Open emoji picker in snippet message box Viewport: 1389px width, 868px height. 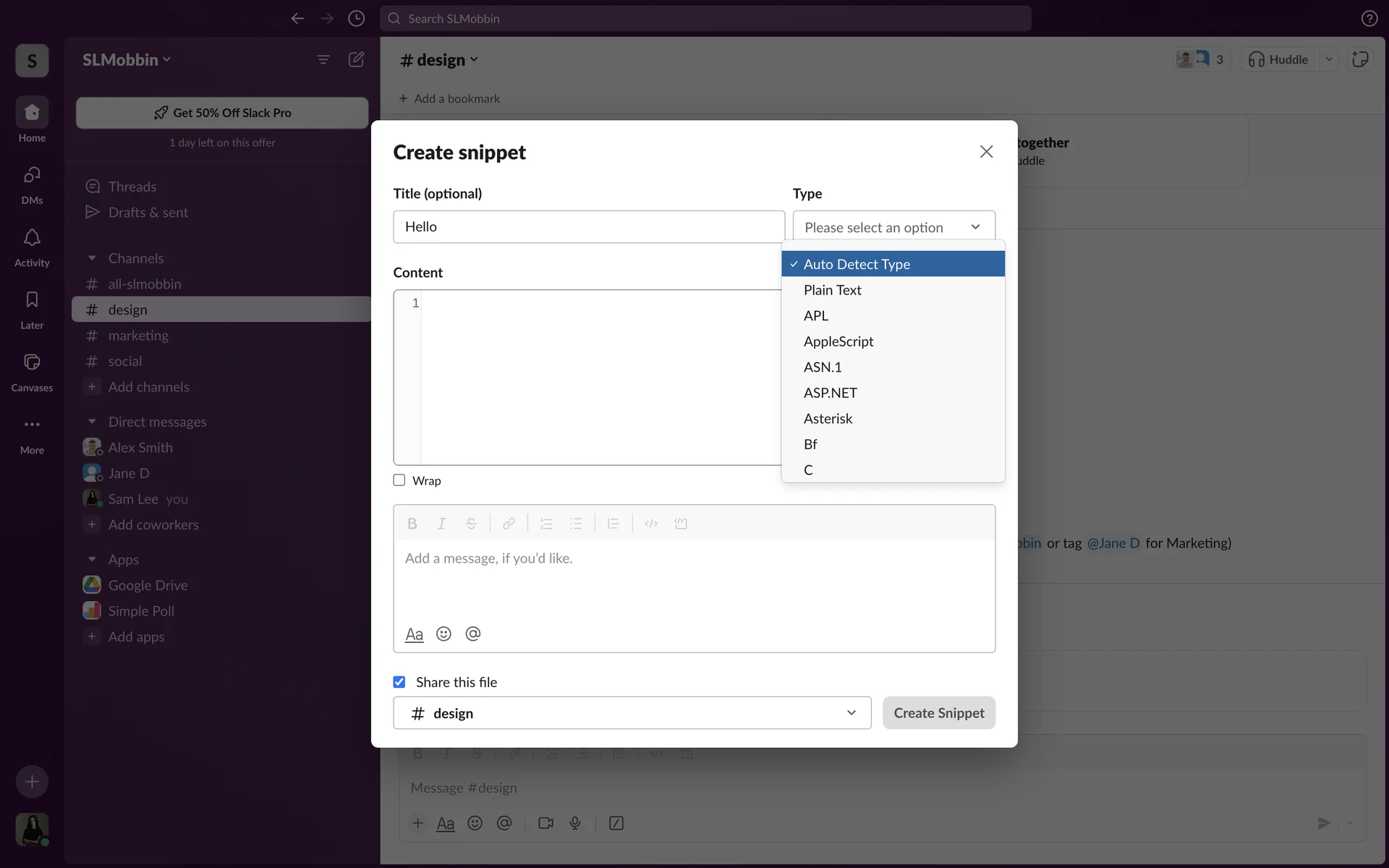tap(443, 634)
